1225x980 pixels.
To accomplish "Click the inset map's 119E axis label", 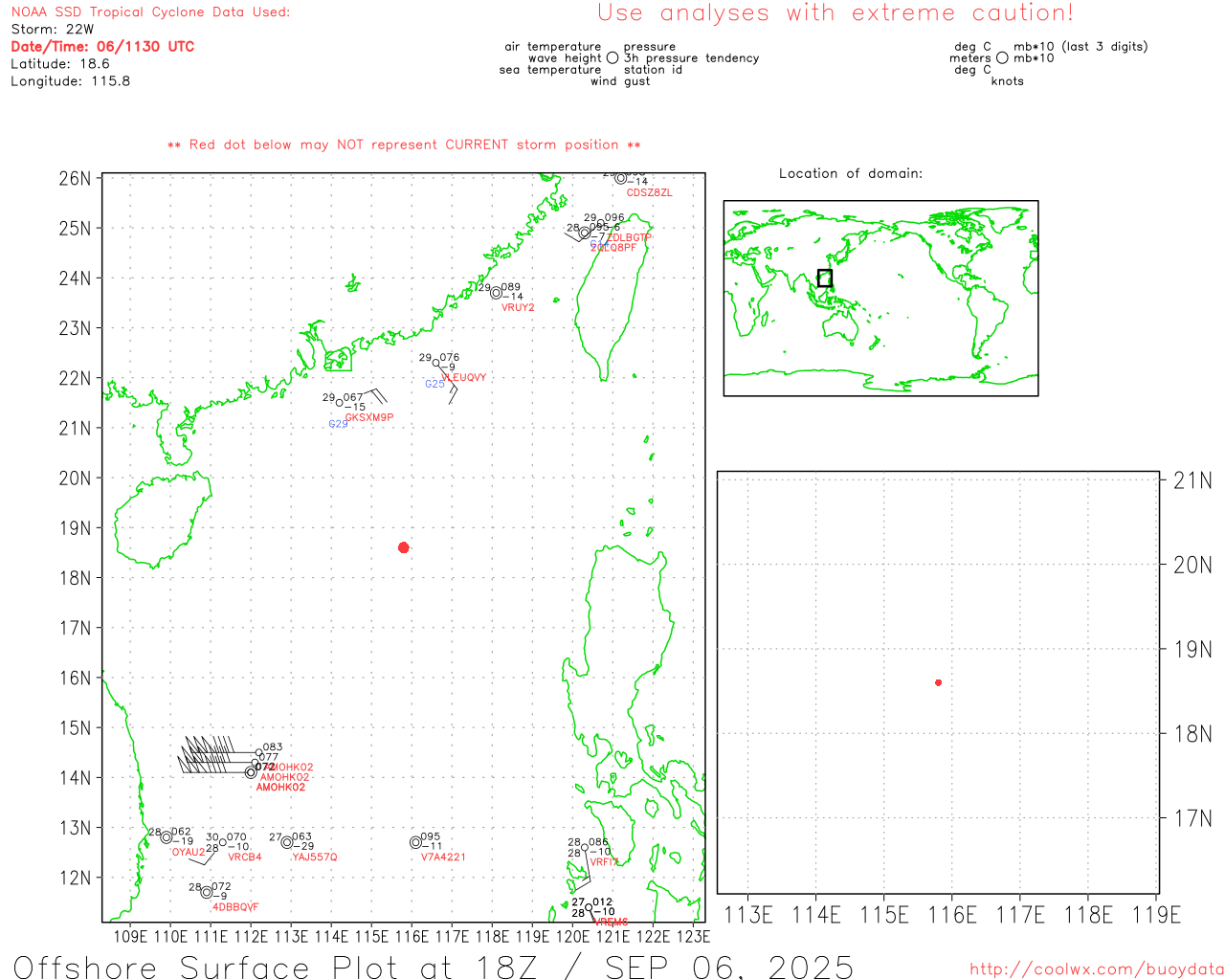I will tap(1157, 915).
